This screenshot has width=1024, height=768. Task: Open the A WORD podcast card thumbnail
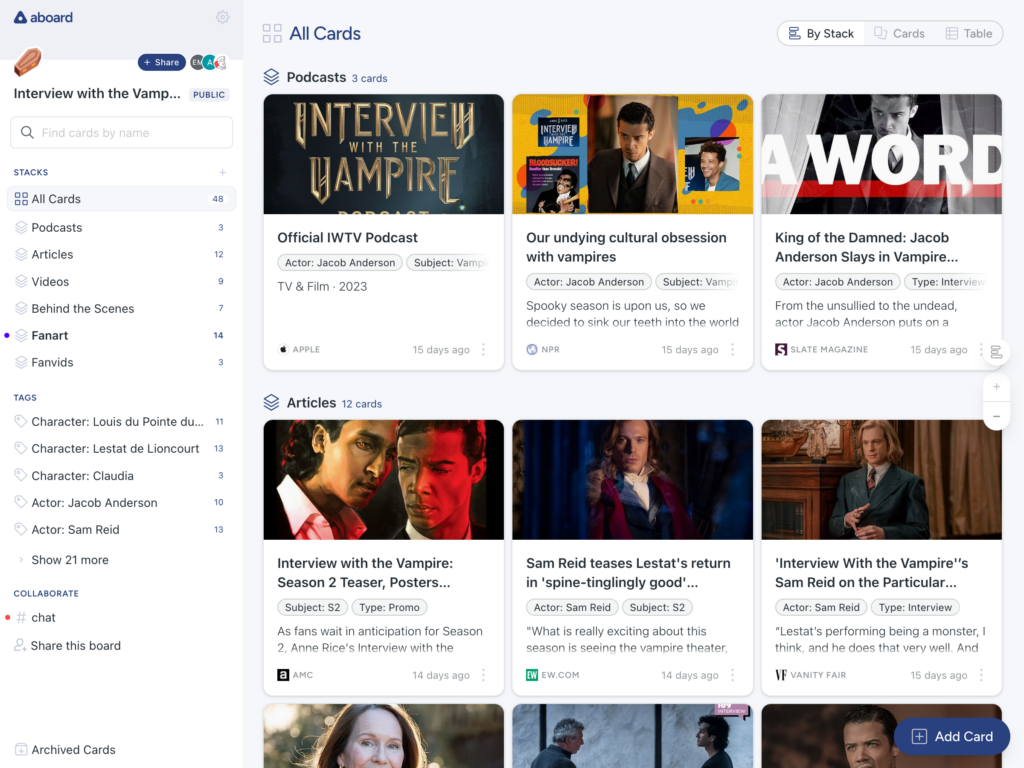click(881, 154)
